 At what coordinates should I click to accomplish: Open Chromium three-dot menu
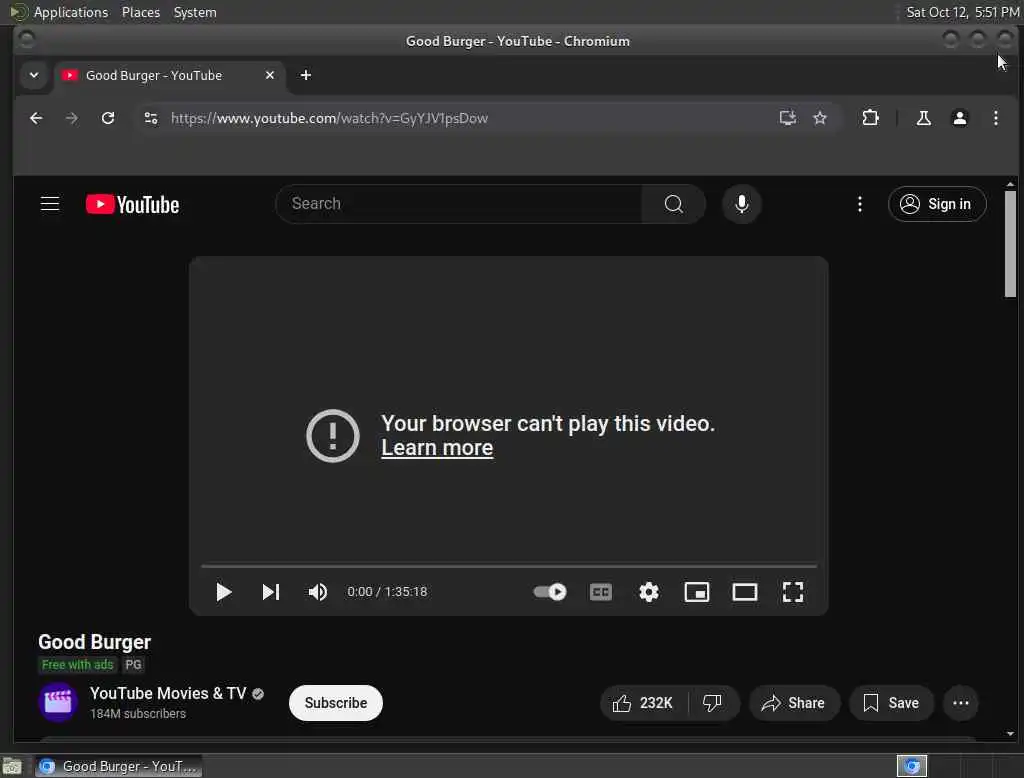(995, 118)
